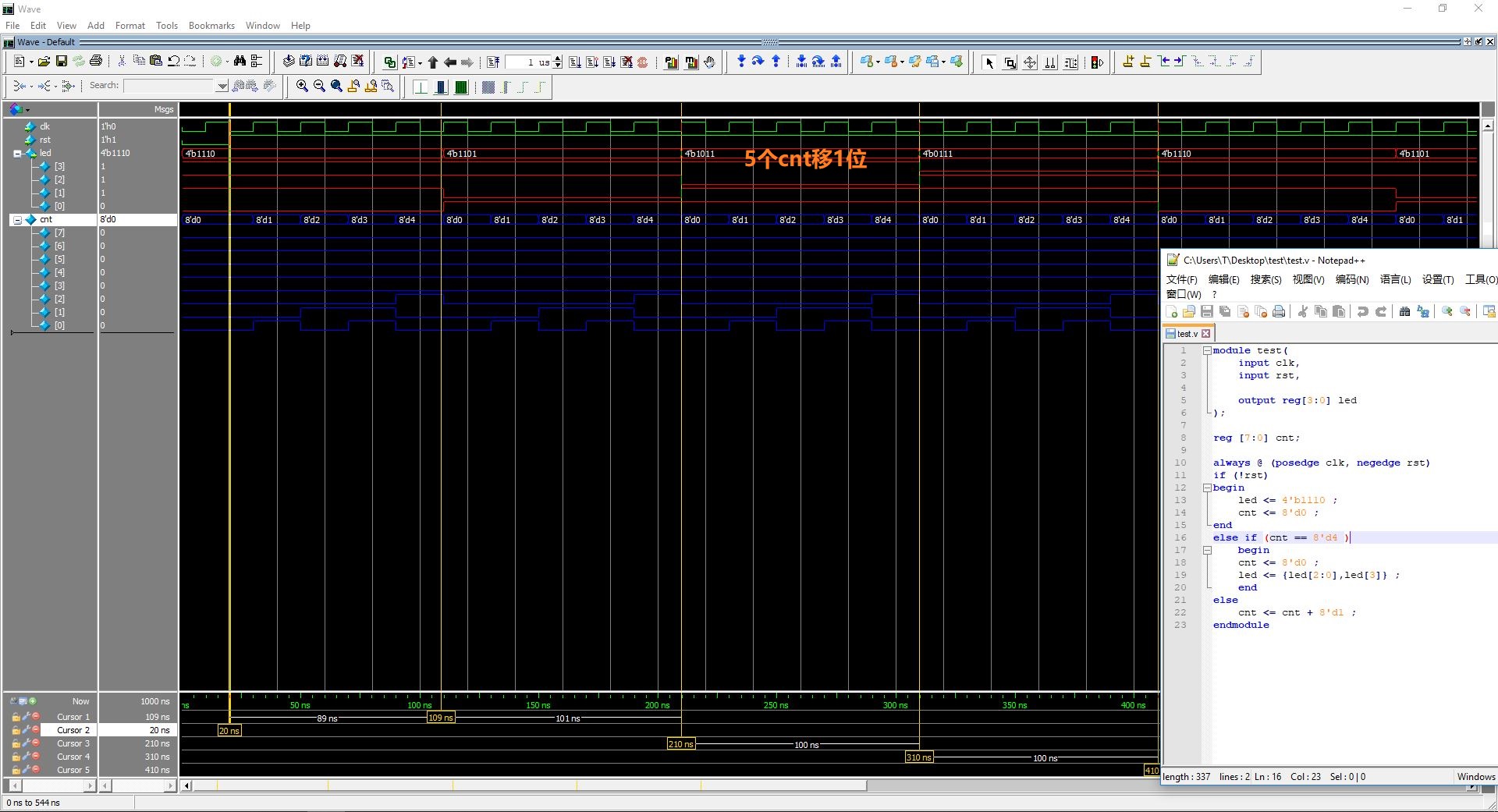
Task: Click the Undo icon in Notepad++ toolbar
Action: pos(1362,311)
